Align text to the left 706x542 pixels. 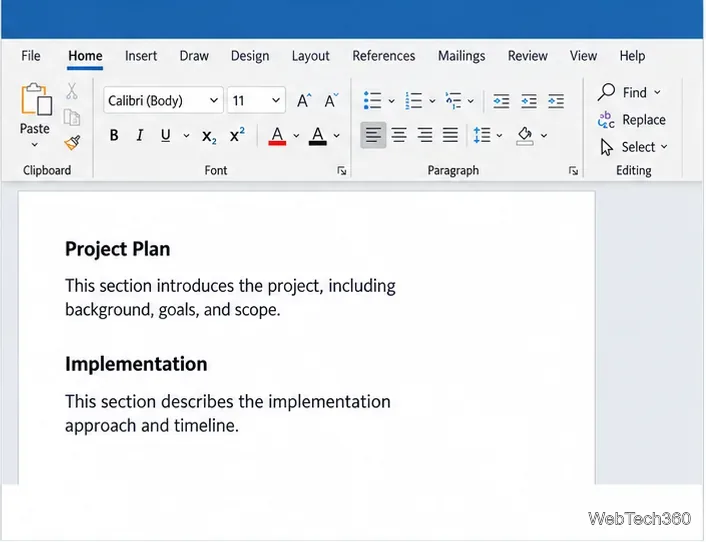pyautogui.click(x=373, y=135)
